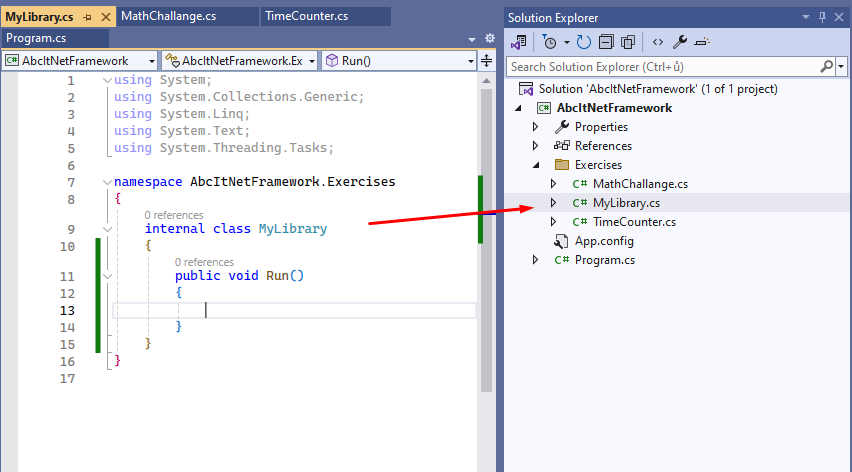The height and width of the screenshot is (472, 852).
Task: Click the Preview Selected Items icon
Action: [701, 42]
